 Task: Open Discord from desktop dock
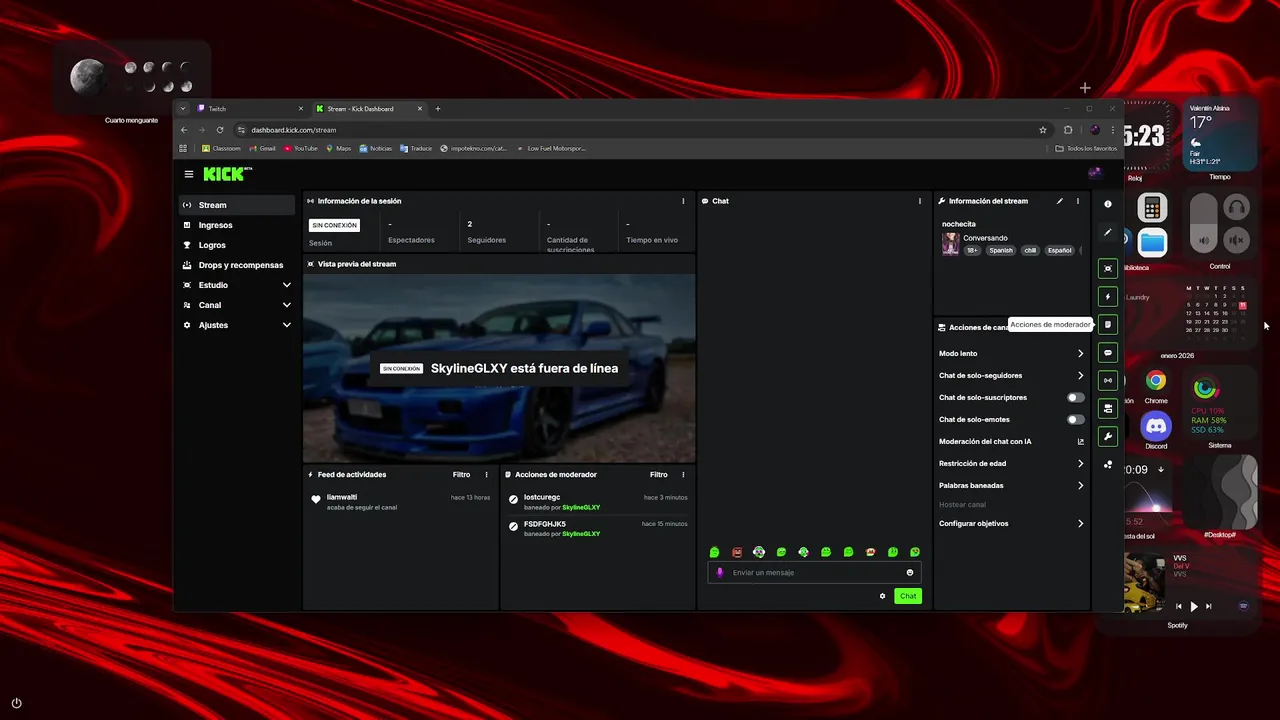(x=1156, y=427)
